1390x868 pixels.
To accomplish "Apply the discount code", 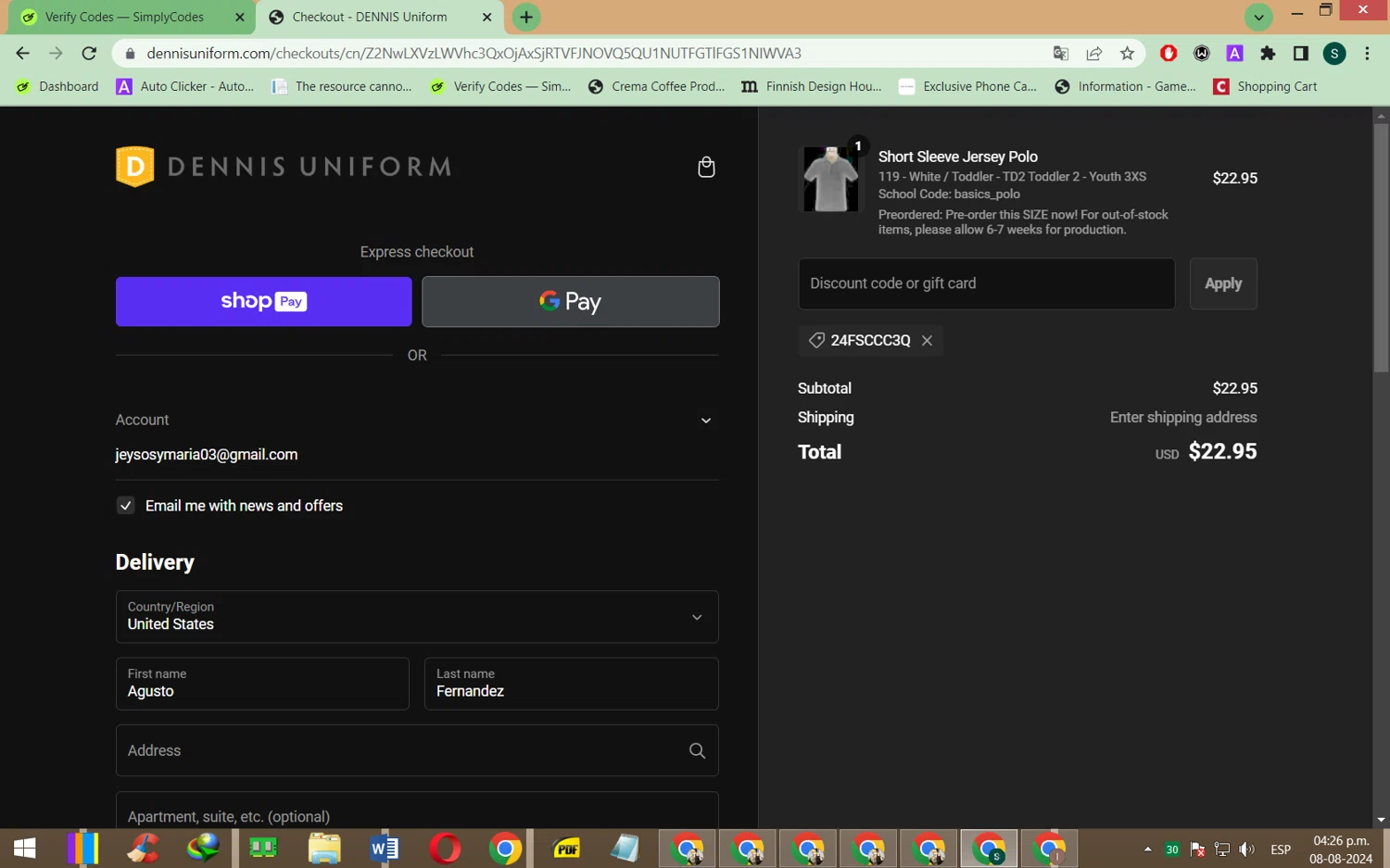I will (1223, 283).
